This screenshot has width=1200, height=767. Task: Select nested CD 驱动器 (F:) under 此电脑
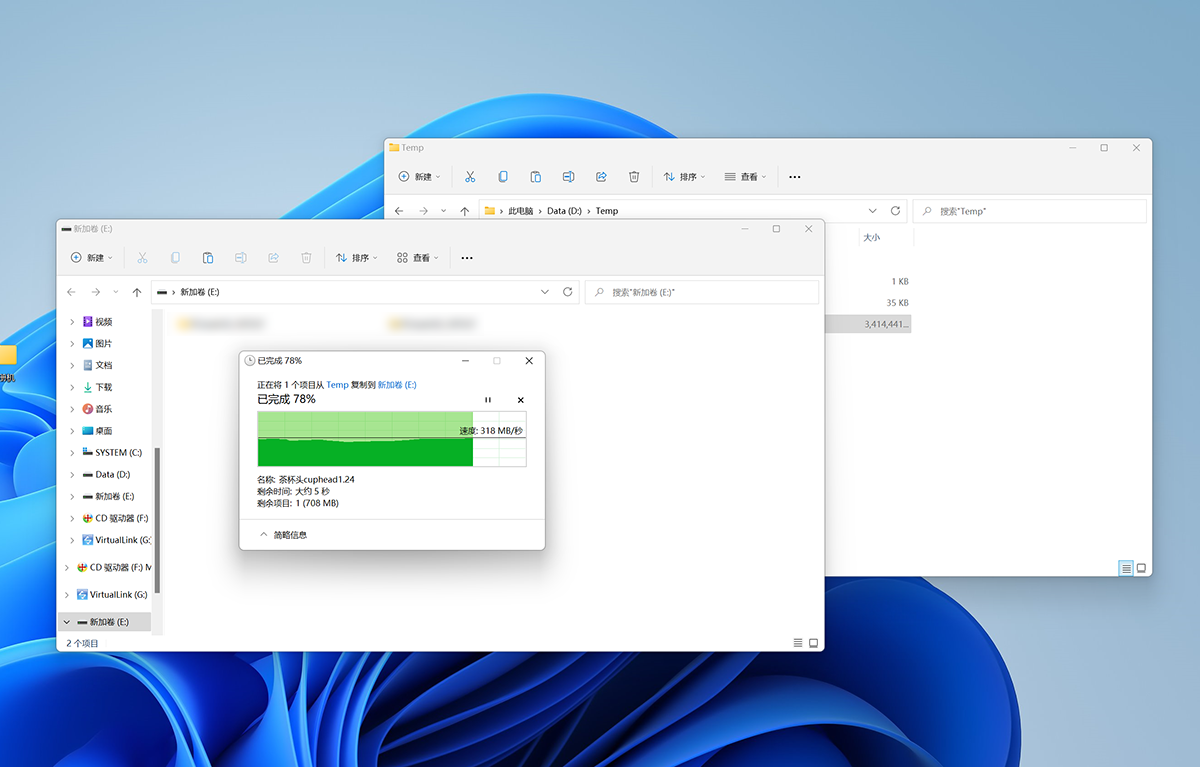(x=115, y=518)
